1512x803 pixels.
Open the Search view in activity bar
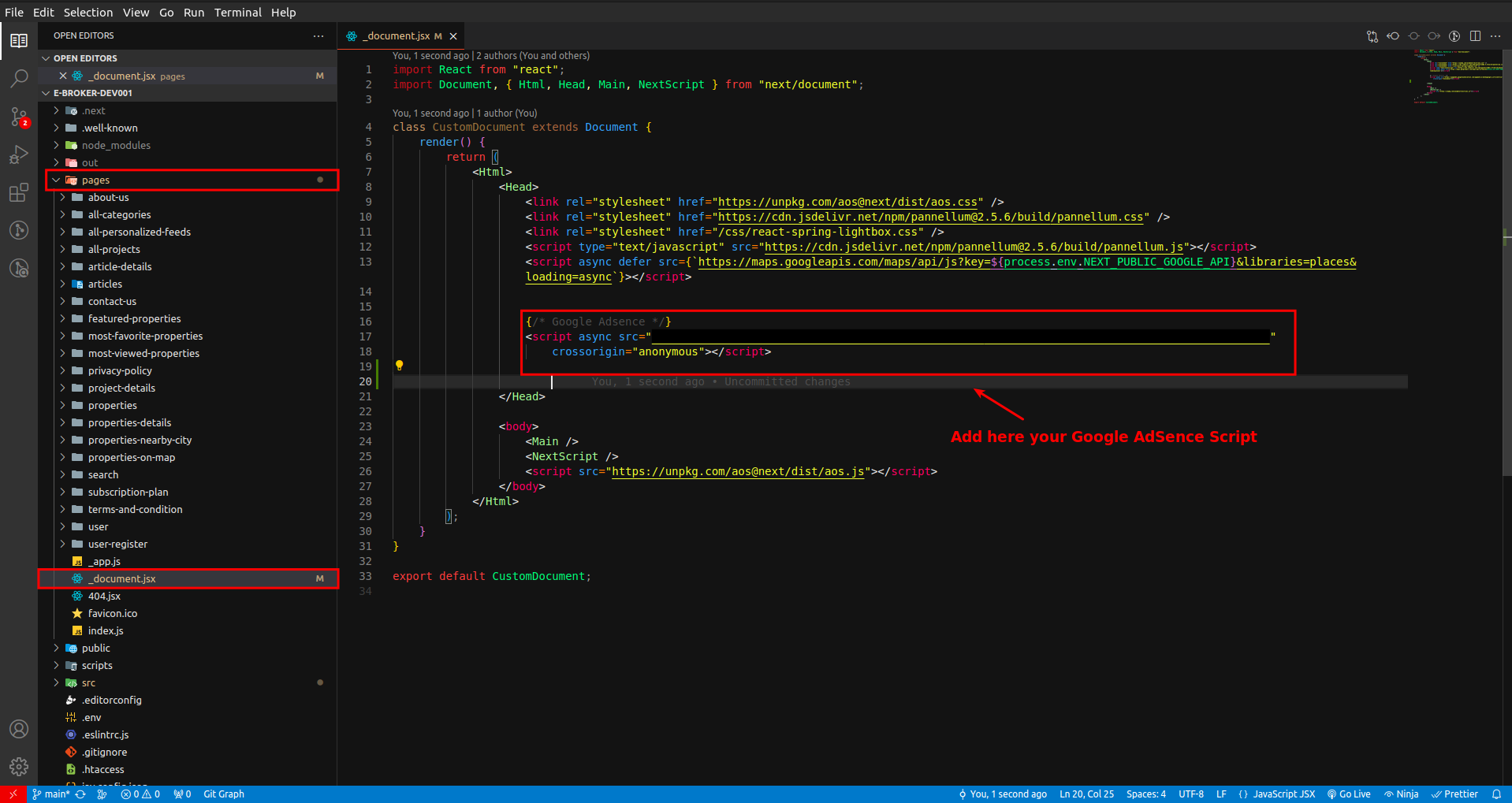point(19,78)
